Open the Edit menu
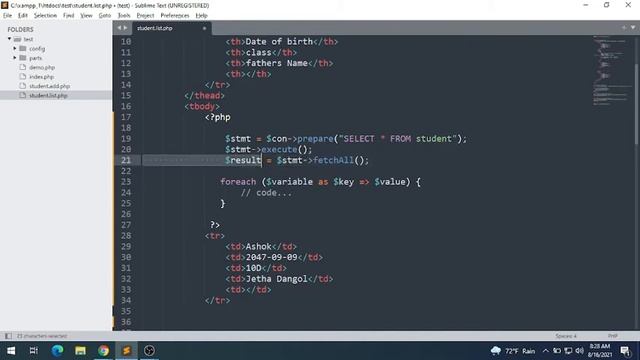Screen dimensions: 640x360 pos(22,16)
